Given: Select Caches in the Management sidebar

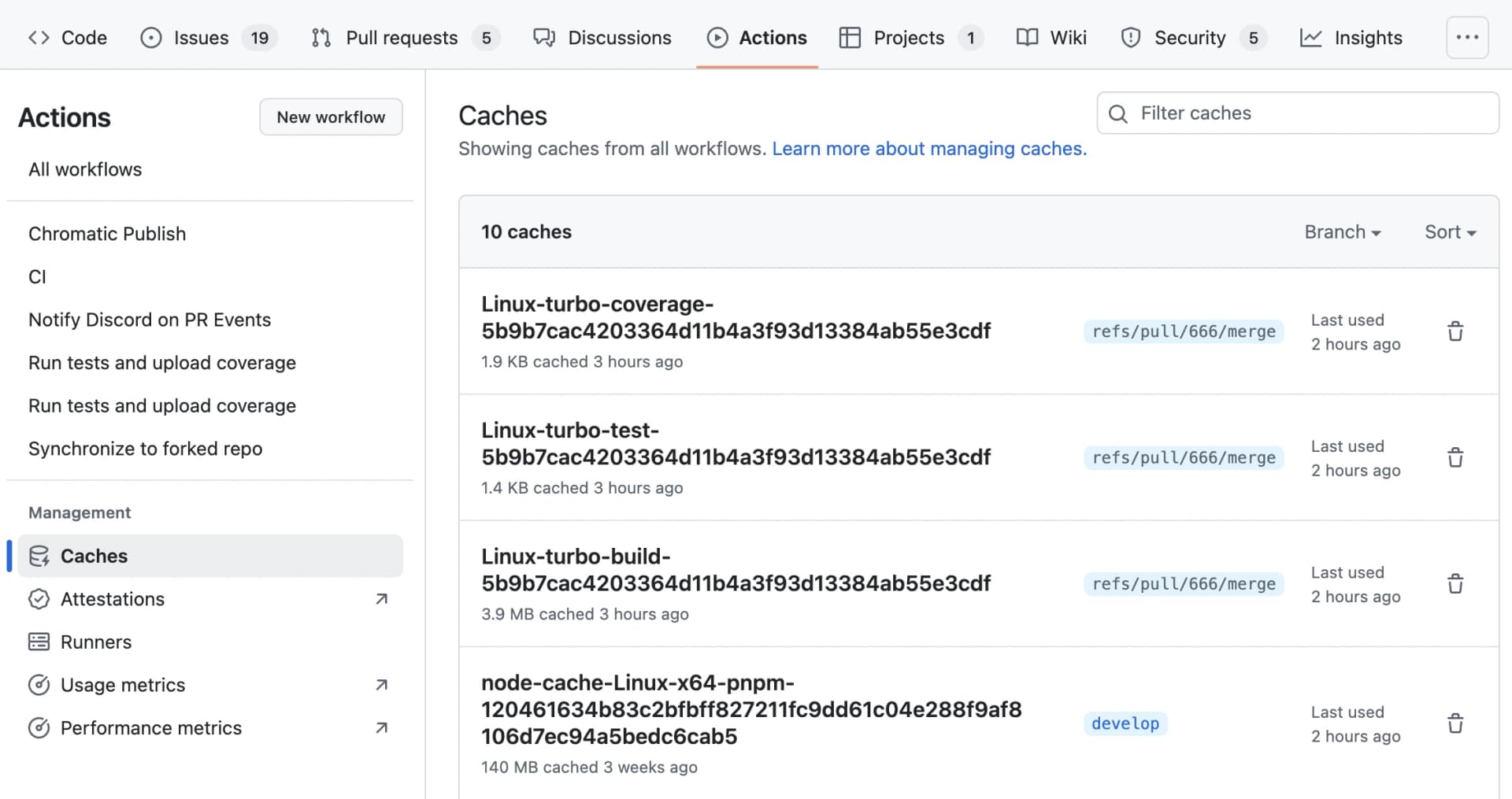Looking at the screenshot, I should (x=94, y=556).
